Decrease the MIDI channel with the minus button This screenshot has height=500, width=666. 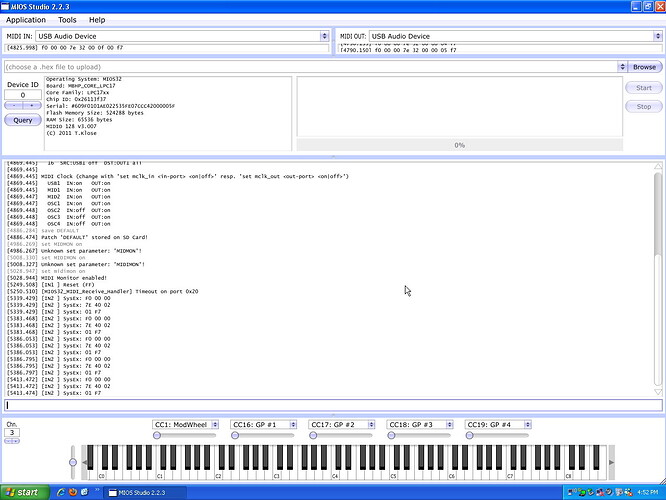tap(8, 441)
